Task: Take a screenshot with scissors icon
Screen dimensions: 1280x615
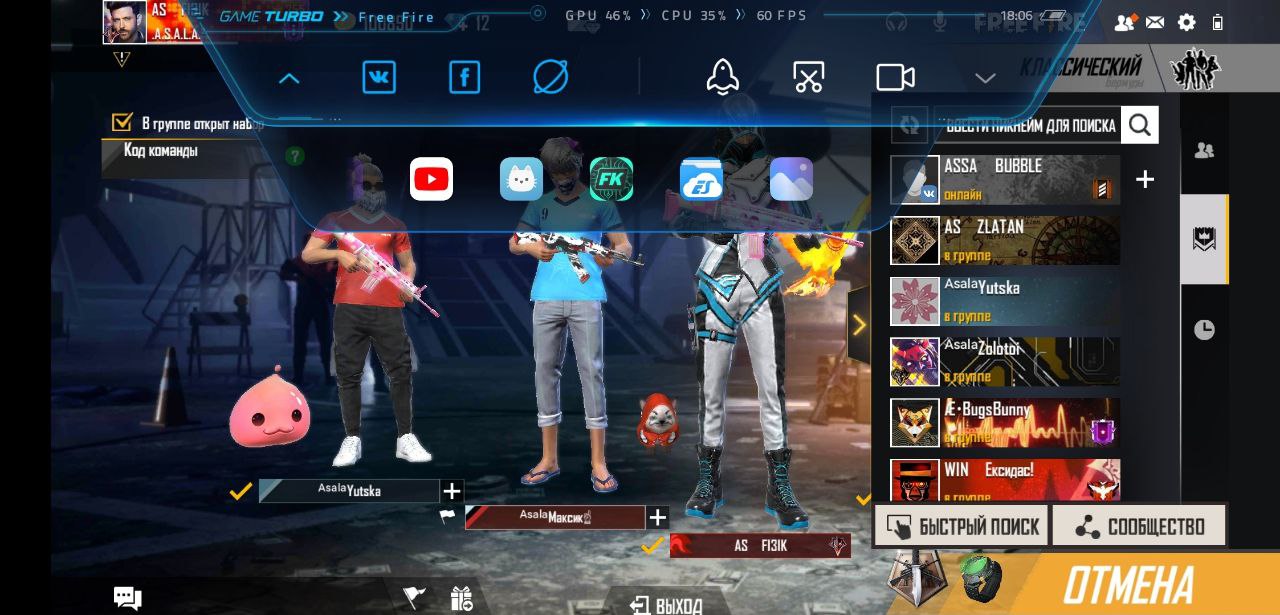Action: pyautogui.click(x=808, y=77)
